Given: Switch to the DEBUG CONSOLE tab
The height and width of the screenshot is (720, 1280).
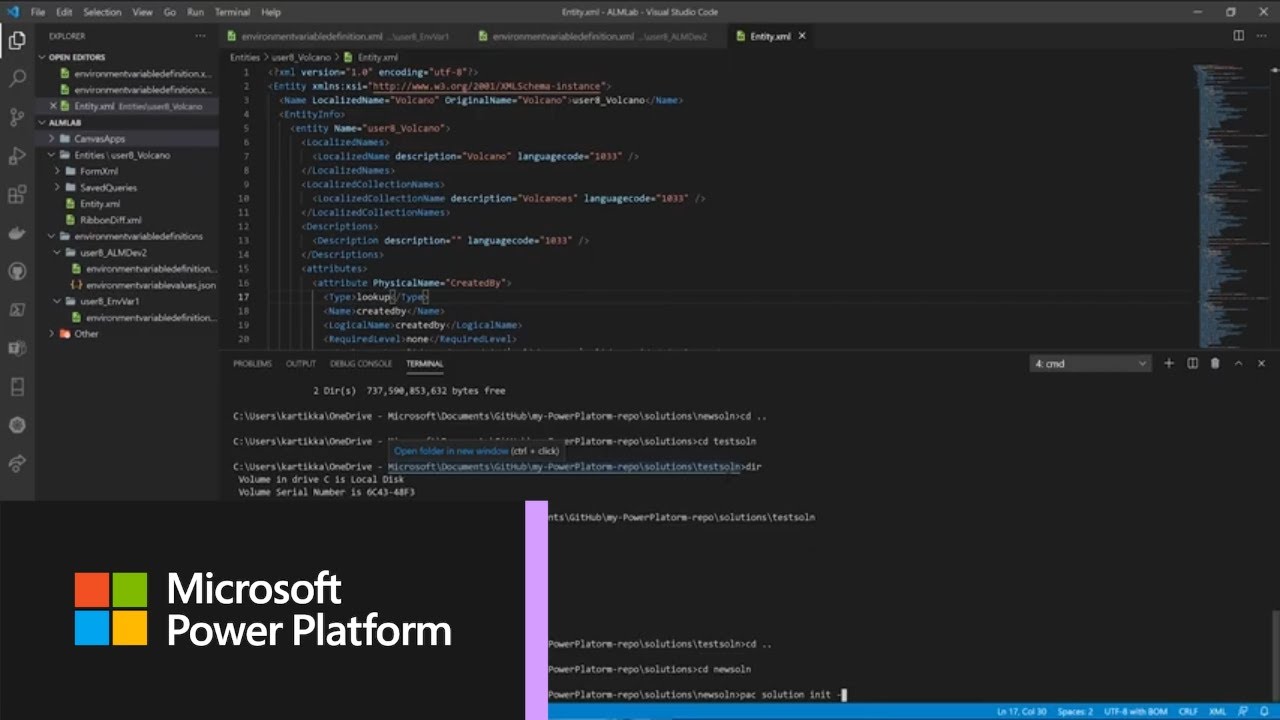Looking at the screenshot, I should (361, 364).
